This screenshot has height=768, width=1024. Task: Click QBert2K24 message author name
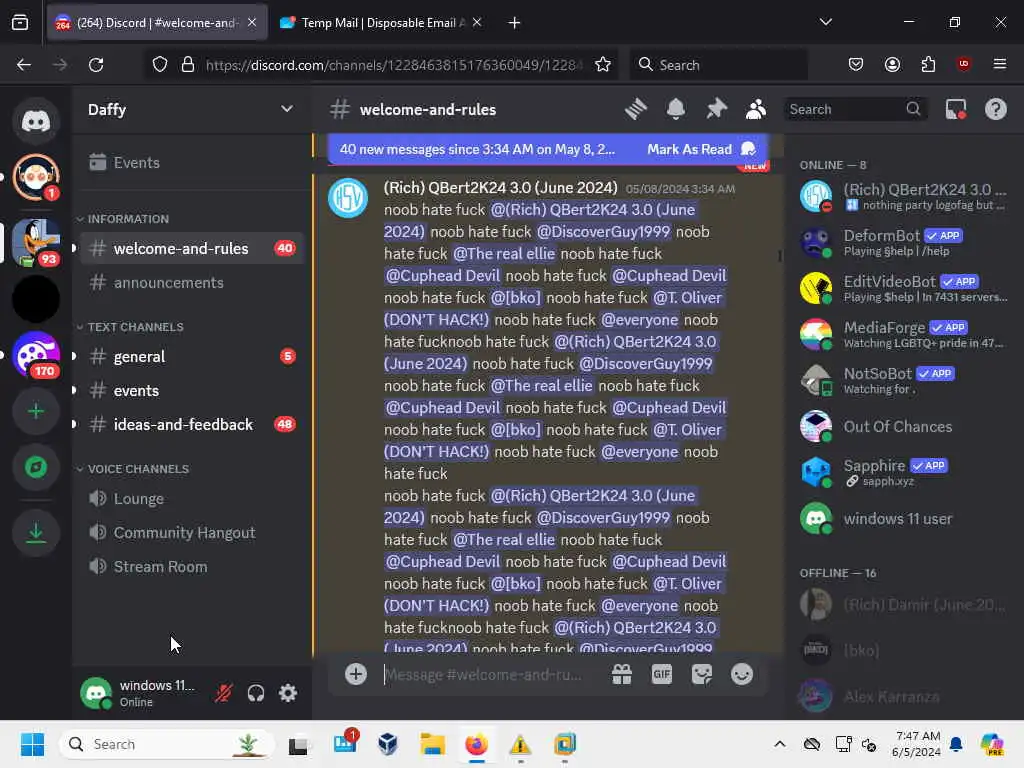[500, 187]
